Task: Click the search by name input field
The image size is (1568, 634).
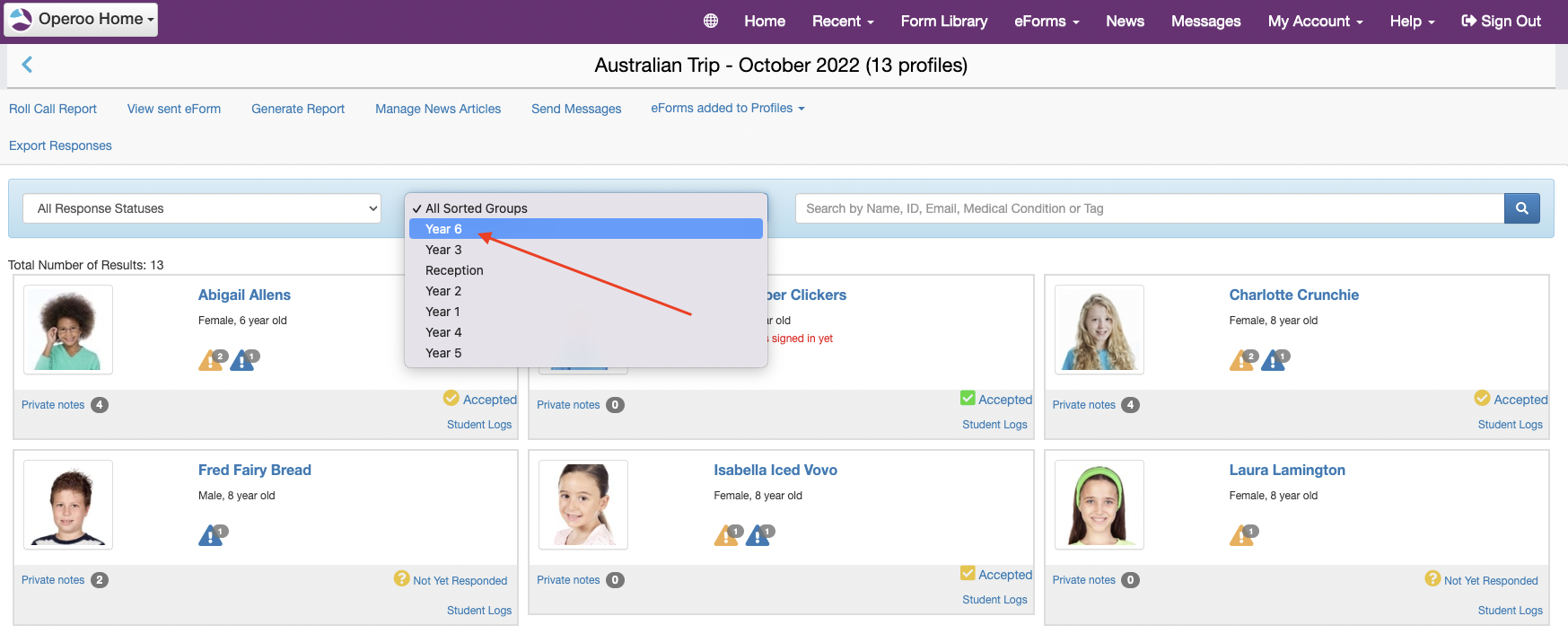Action: pos(1149,208)
